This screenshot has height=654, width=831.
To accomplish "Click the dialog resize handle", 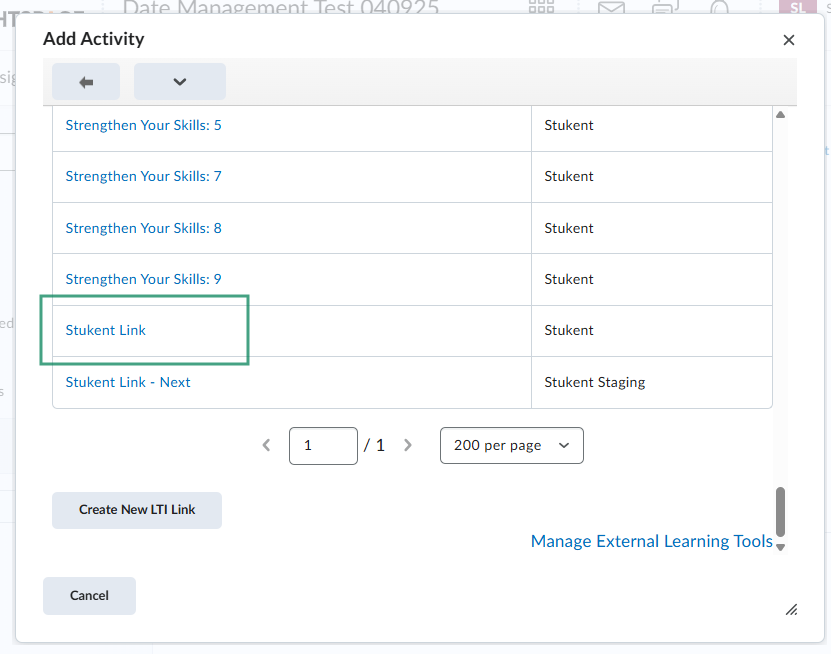I will pyautogui.click(x=791, y=610).
